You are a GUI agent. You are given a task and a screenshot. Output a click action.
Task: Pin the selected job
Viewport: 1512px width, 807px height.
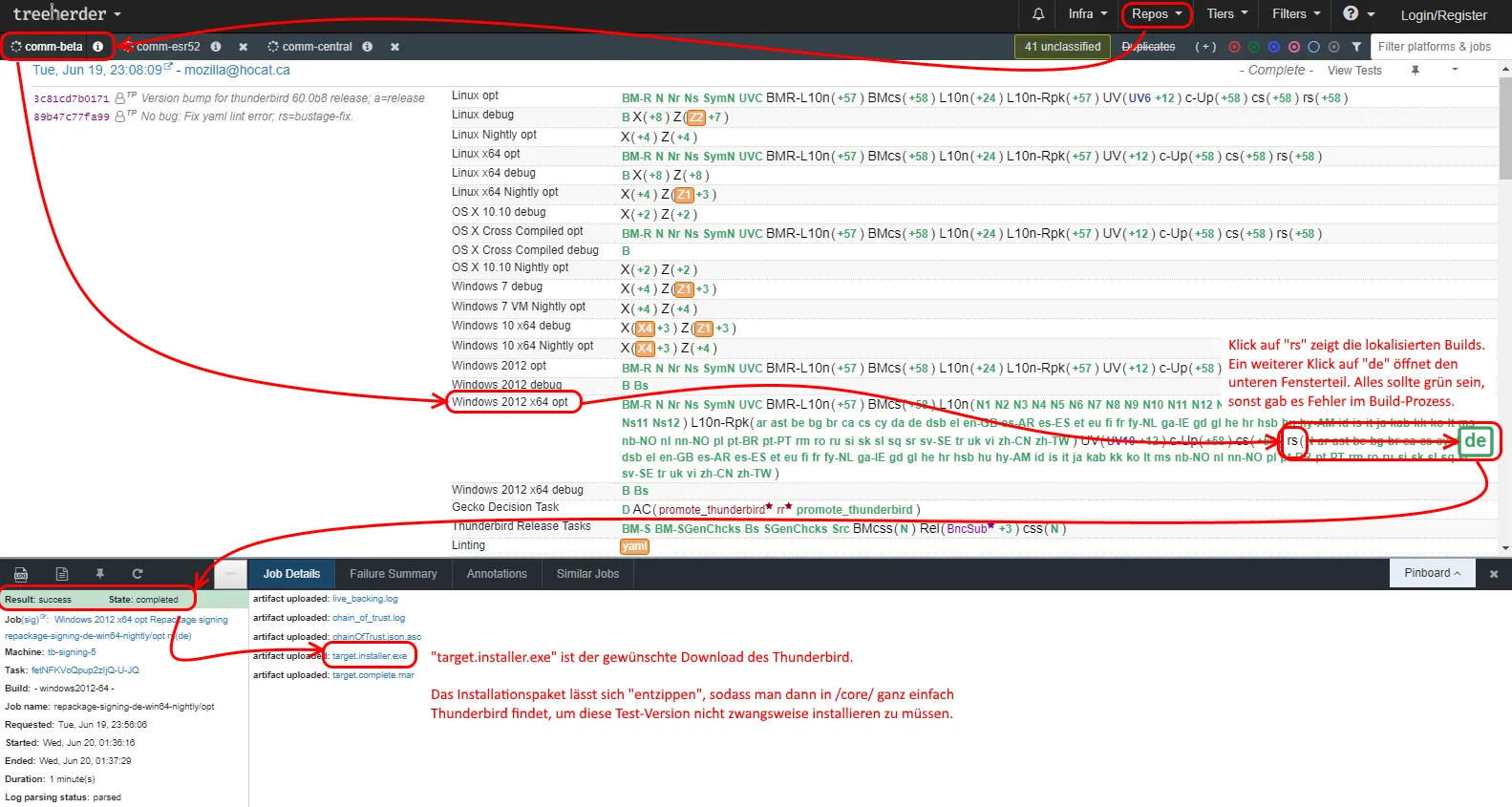click(99, 574)
